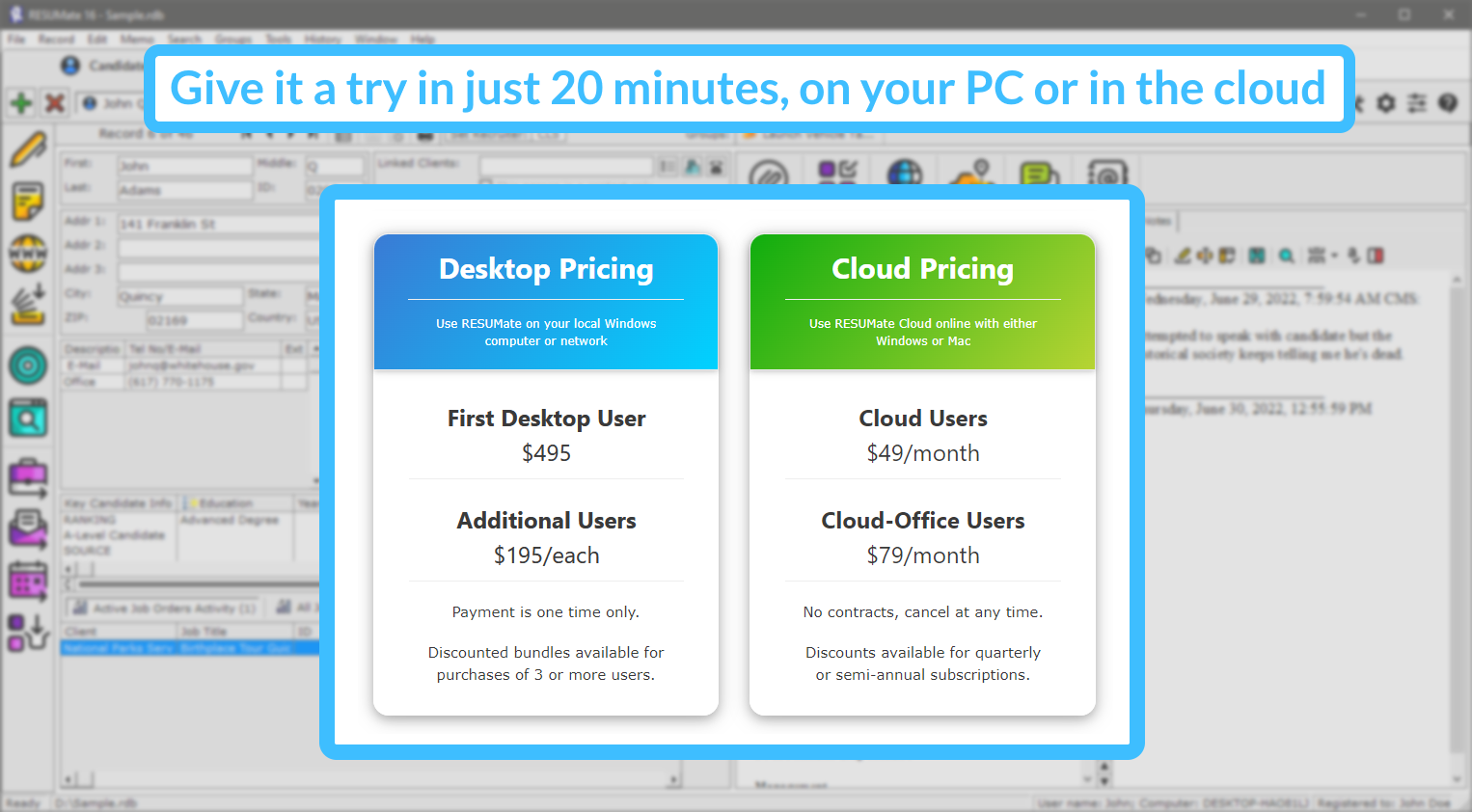Open the File menu
The height and width of the screenshot is (812, 1472).
(x=16, y=40)
